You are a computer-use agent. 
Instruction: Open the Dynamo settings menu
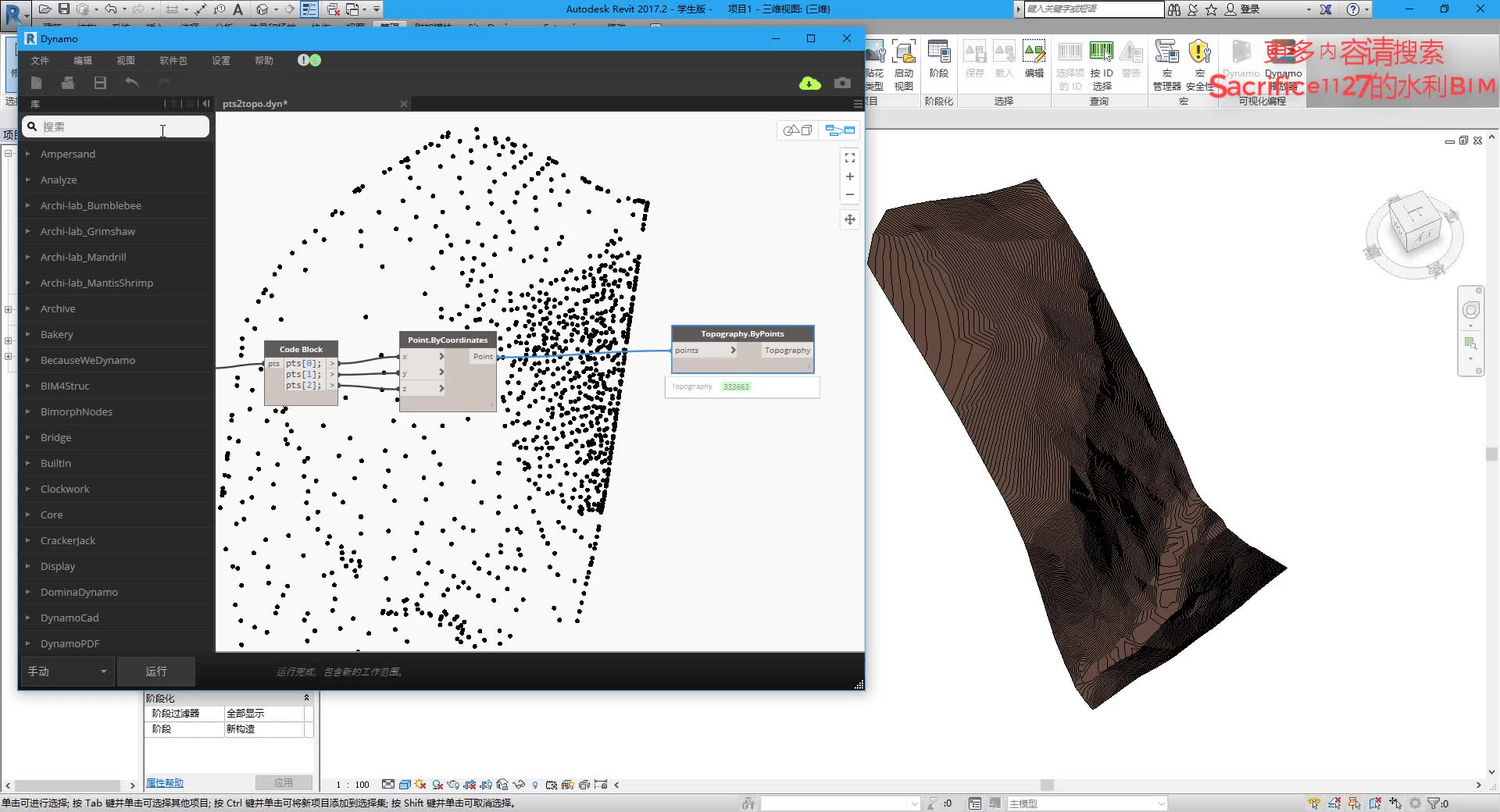pos(221,60)
